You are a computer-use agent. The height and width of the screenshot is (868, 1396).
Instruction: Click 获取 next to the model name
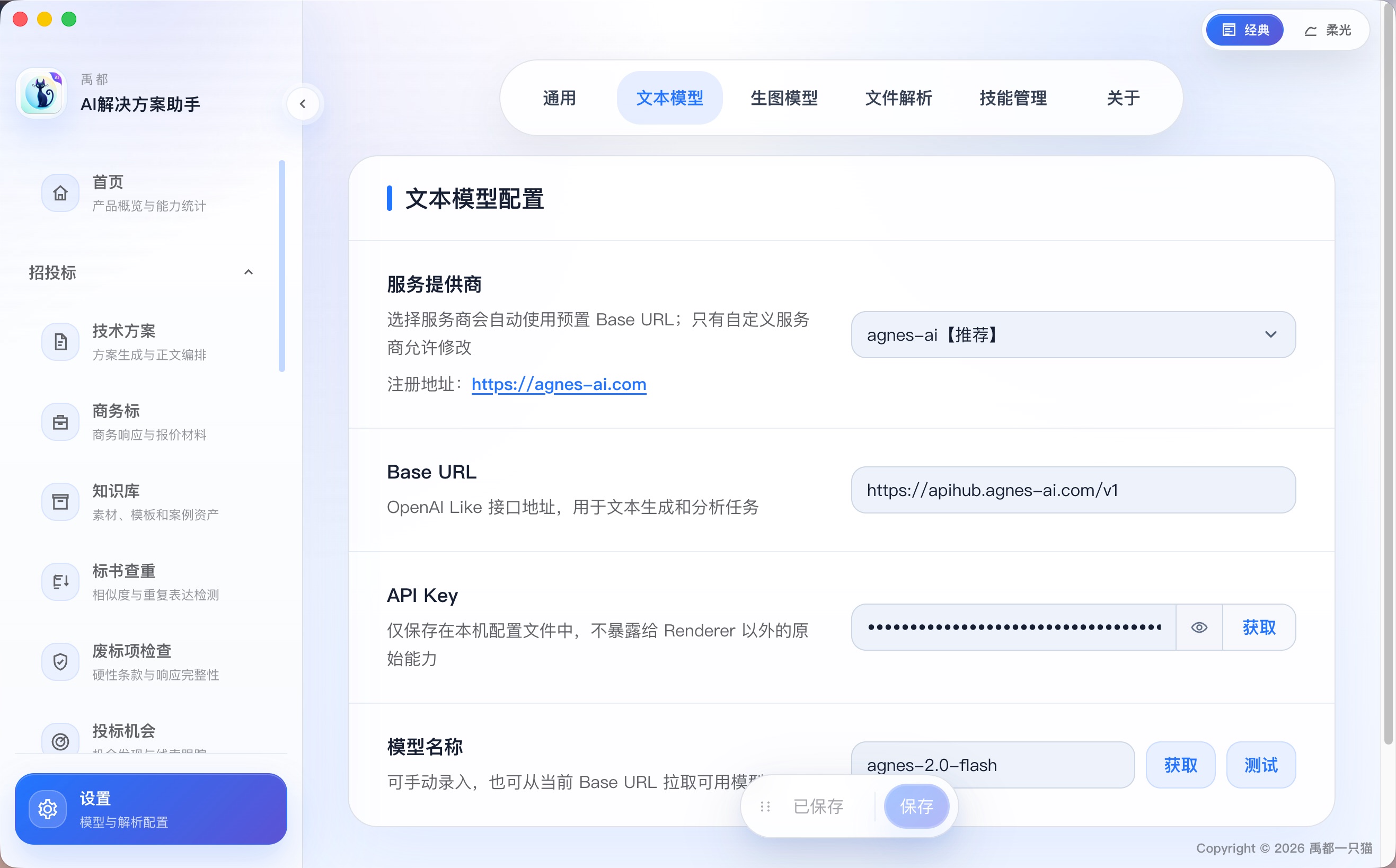click(x=1180, y=765)
